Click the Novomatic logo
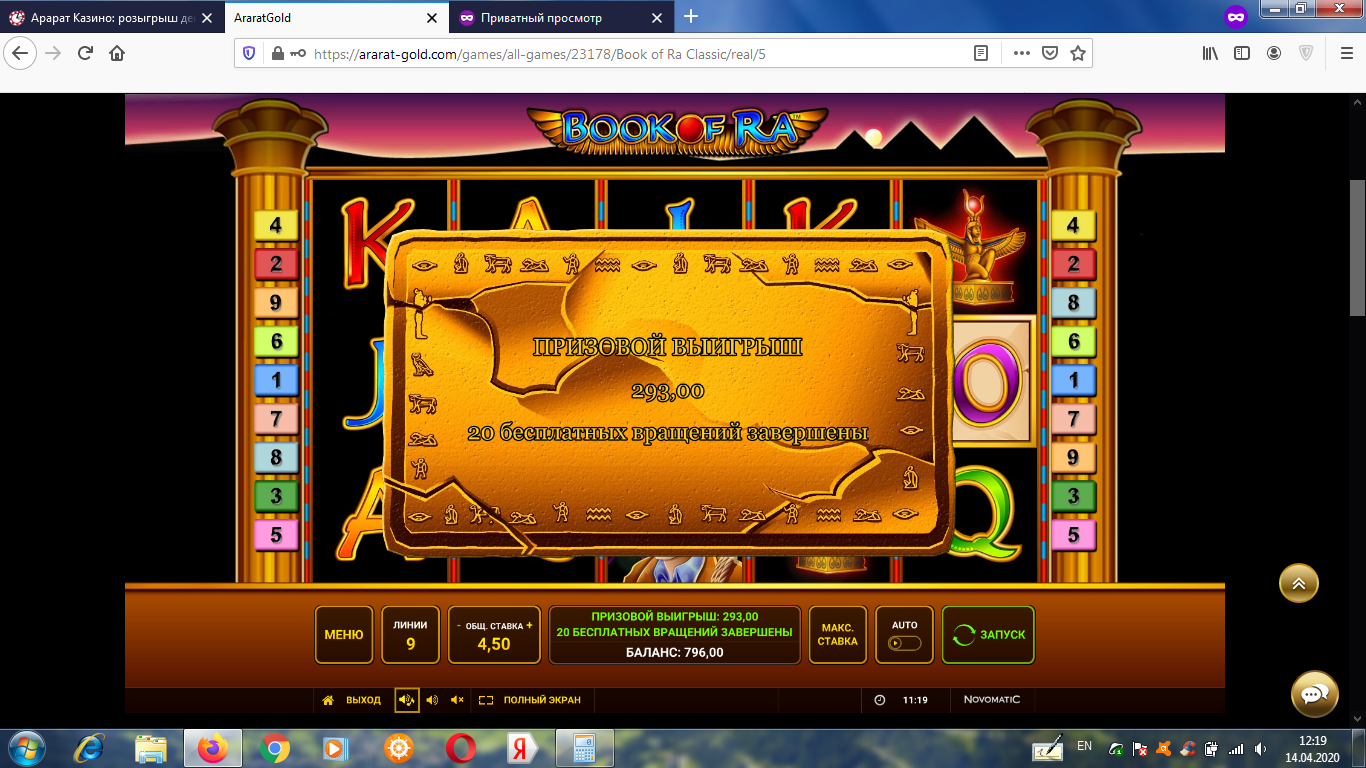1366x768 pixels. [x=992, y=700]
